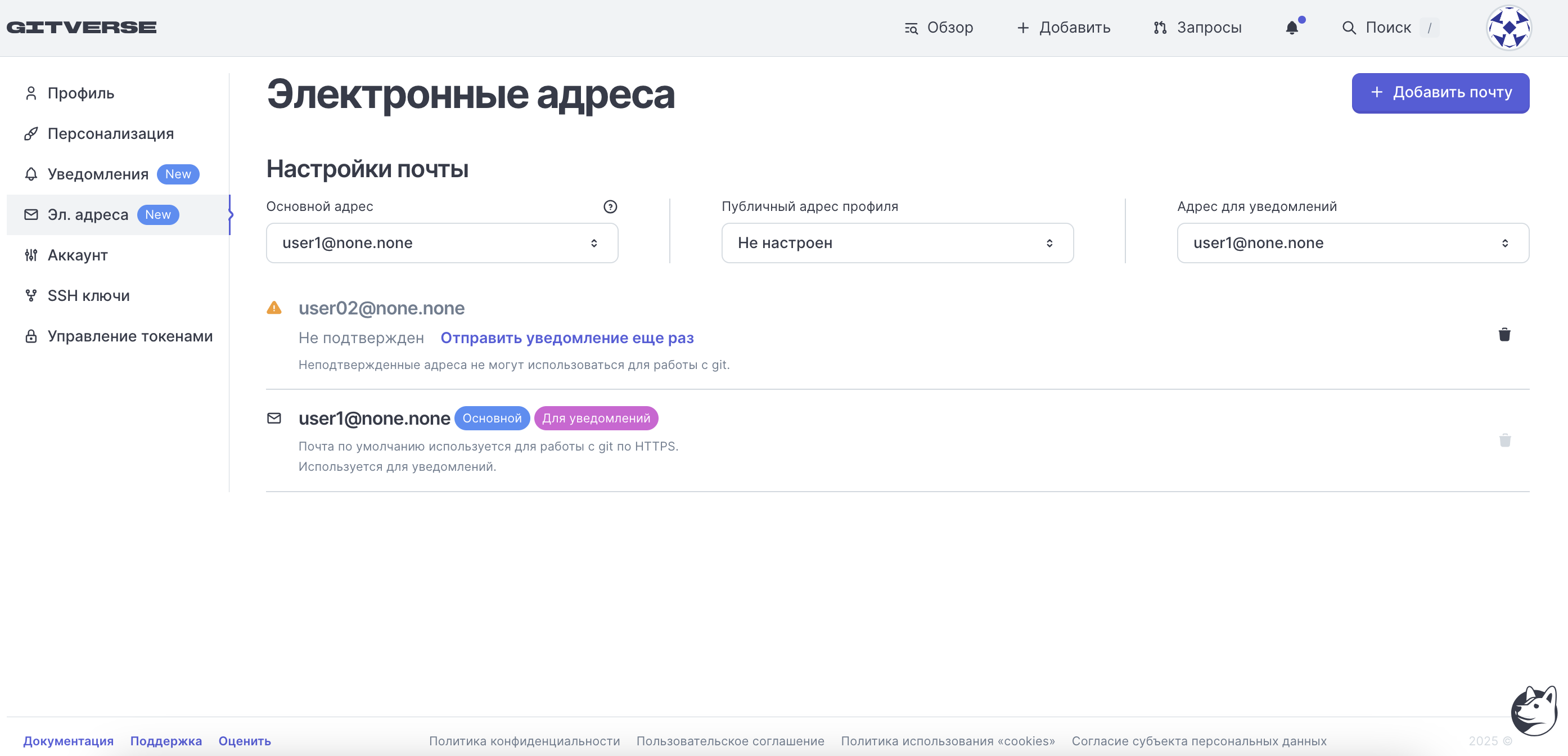Click the brush icon next to Персонализация
This screenshot has height=756, width=1568.
click(30, 133)
